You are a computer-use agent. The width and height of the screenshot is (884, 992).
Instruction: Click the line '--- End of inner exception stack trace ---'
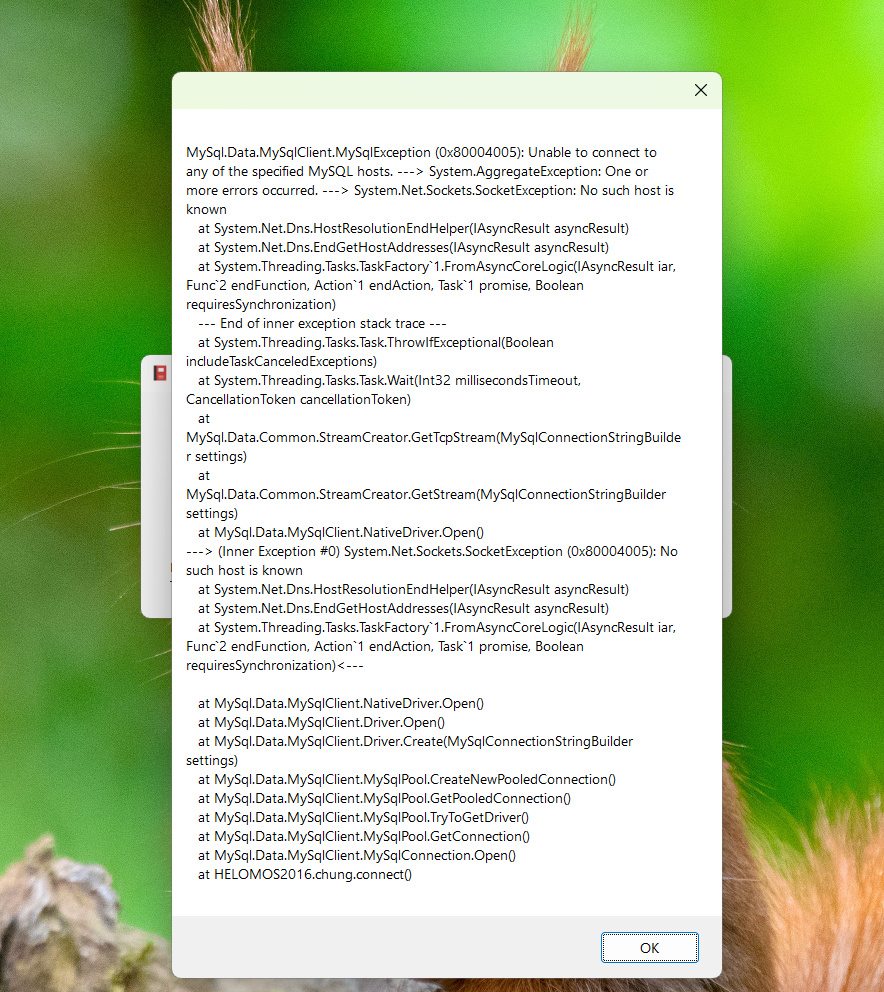pos(322,323)
